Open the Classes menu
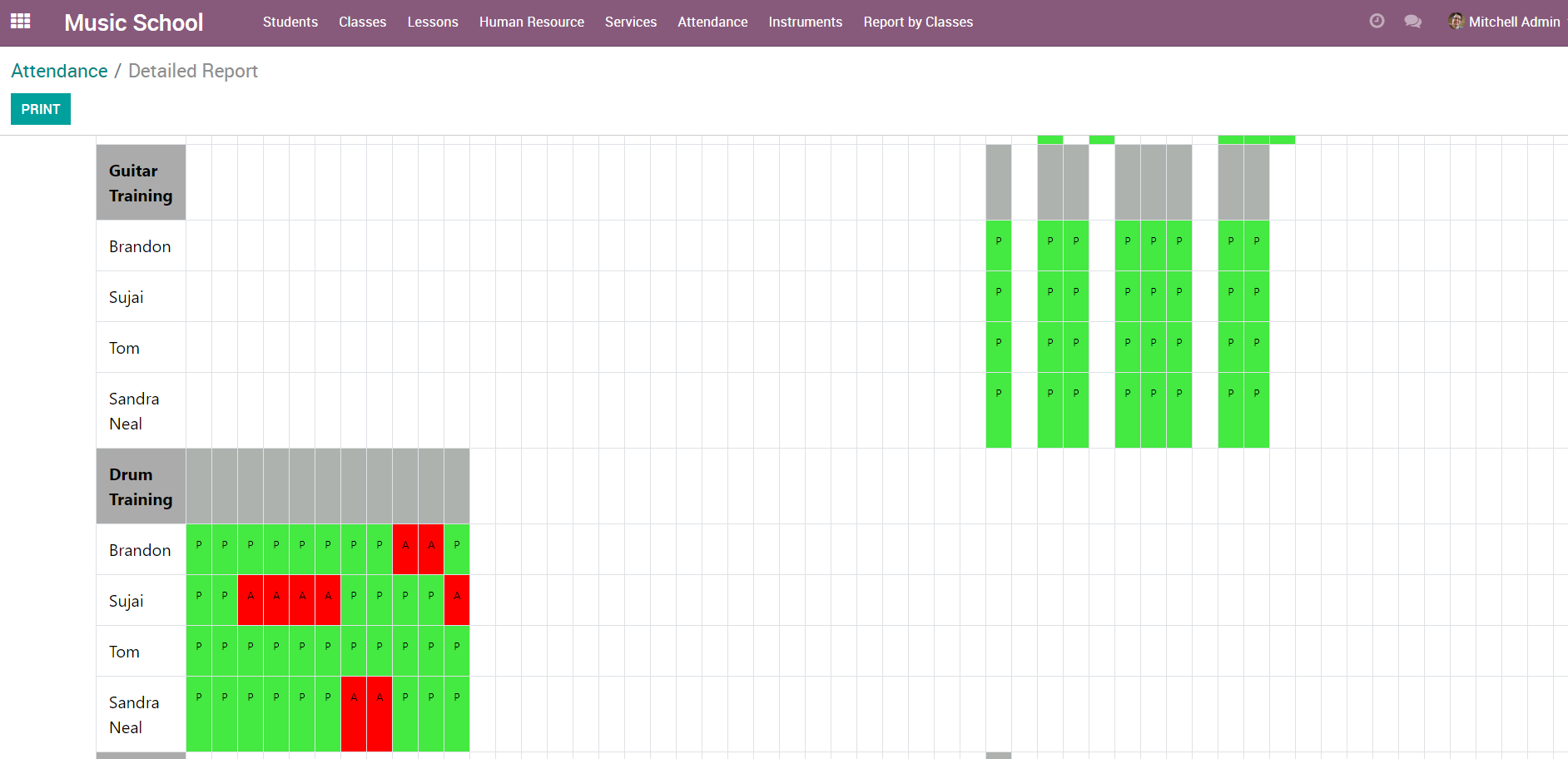Screen dimensions: 1568x759 click(x=362, y=22)
